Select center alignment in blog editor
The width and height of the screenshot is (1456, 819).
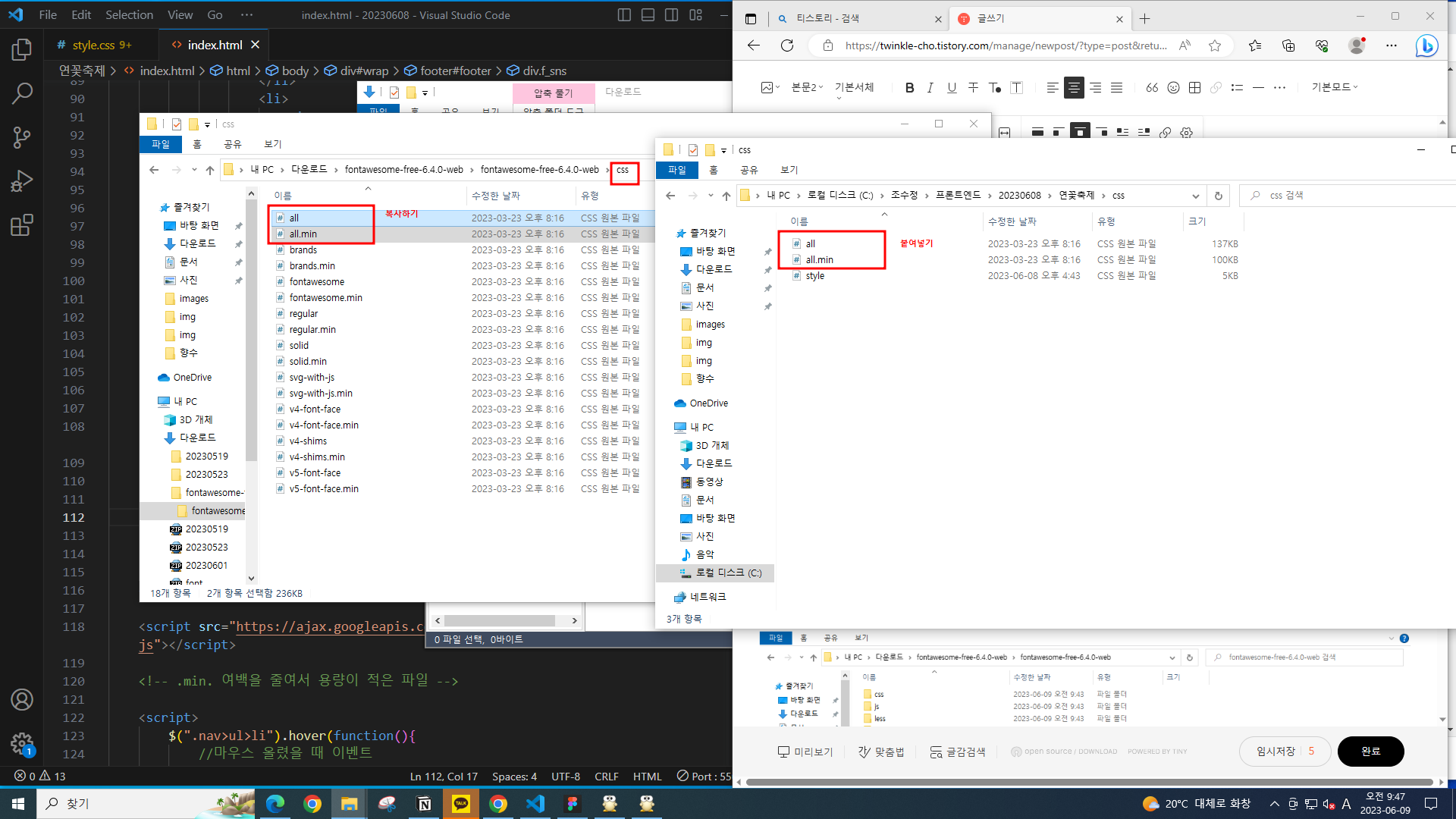[1074, 88]
